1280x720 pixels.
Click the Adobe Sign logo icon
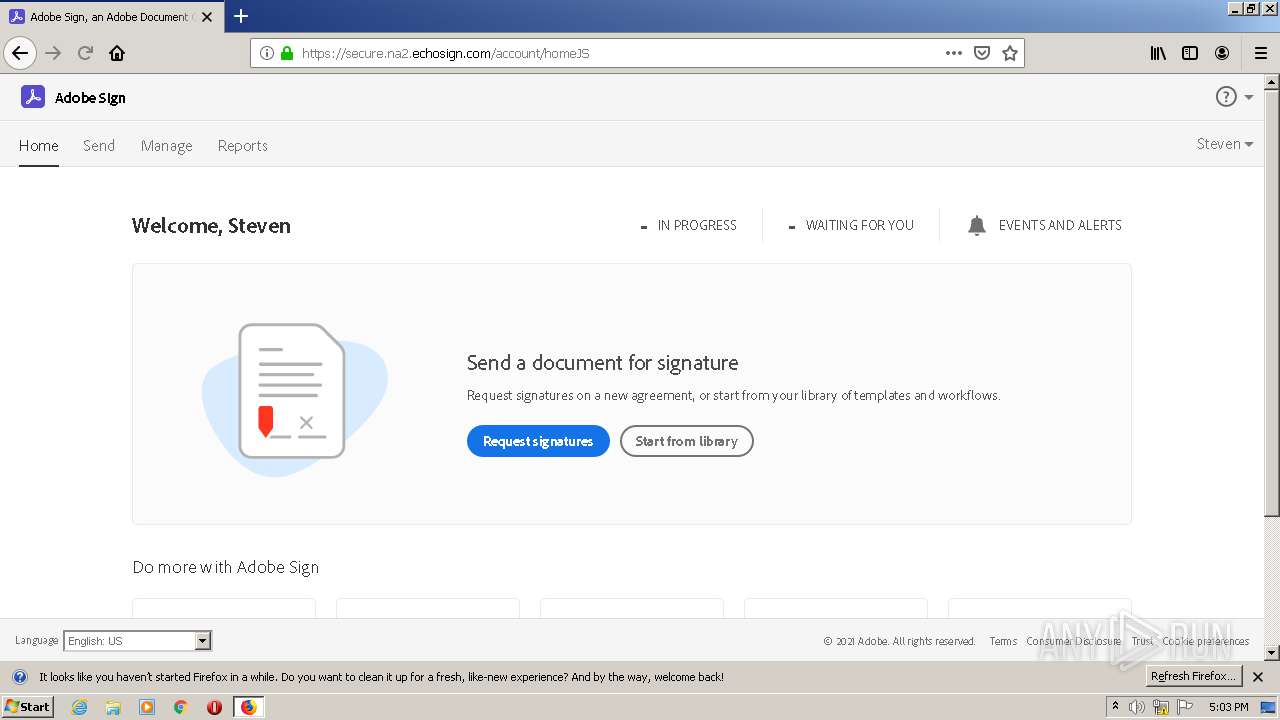[33, 97]
